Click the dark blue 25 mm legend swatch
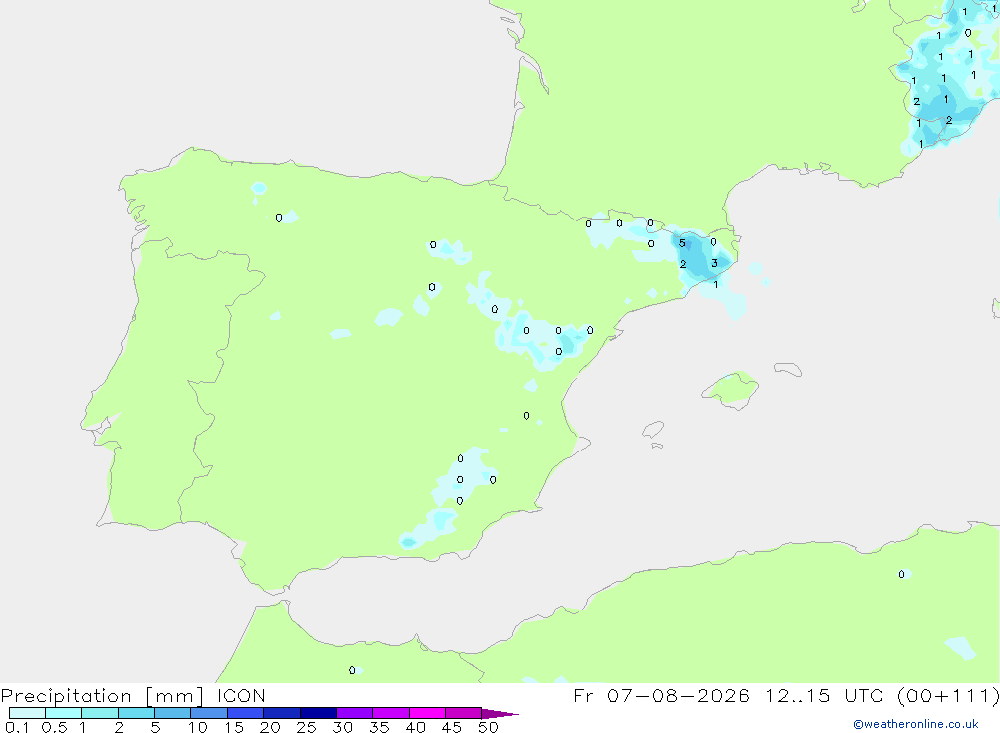1000x733 pixels. tap(318, 713)
